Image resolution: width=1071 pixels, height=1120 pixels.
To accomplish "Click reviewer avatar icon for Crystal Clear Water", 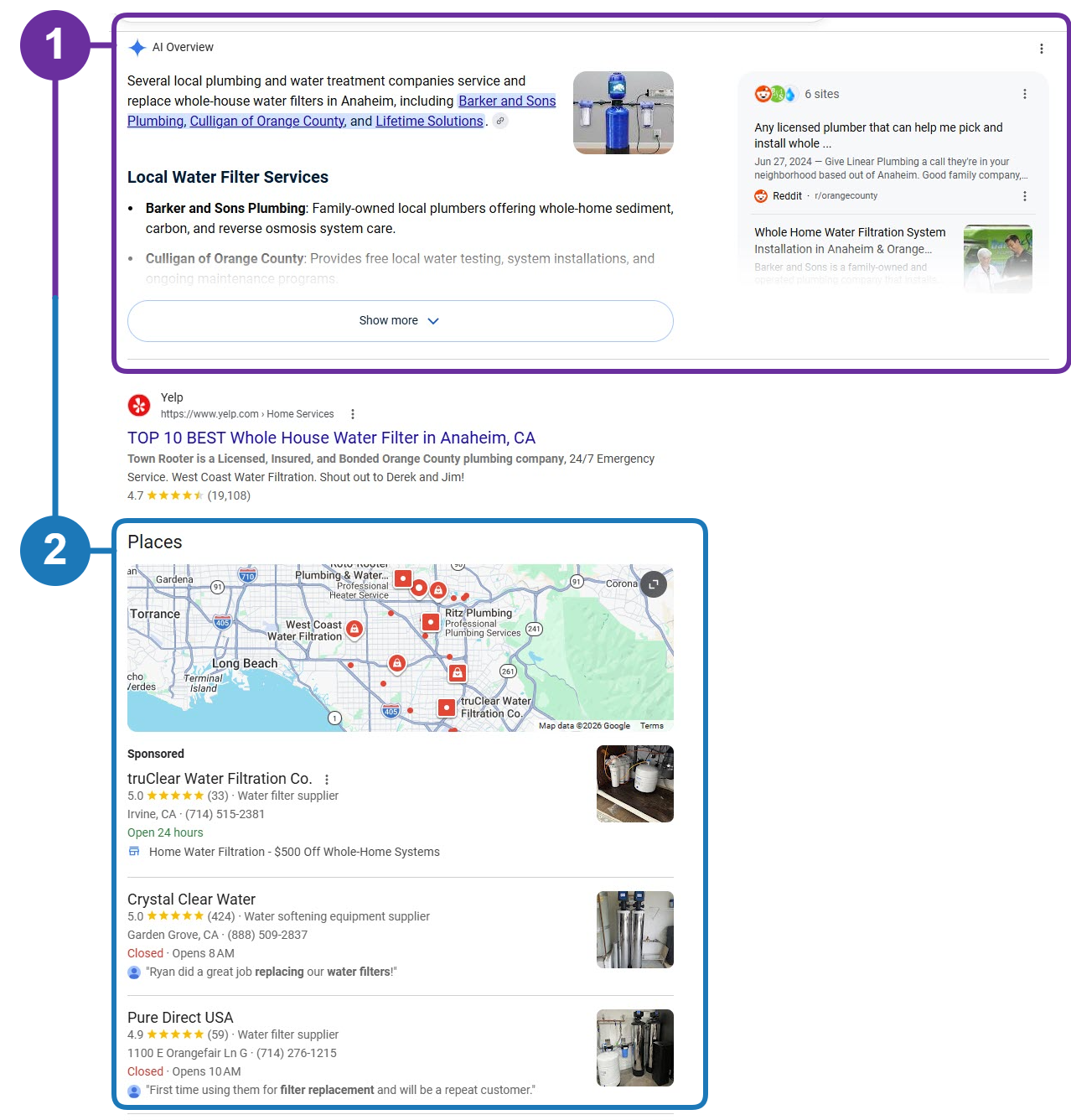I will (x=134, y=972).
